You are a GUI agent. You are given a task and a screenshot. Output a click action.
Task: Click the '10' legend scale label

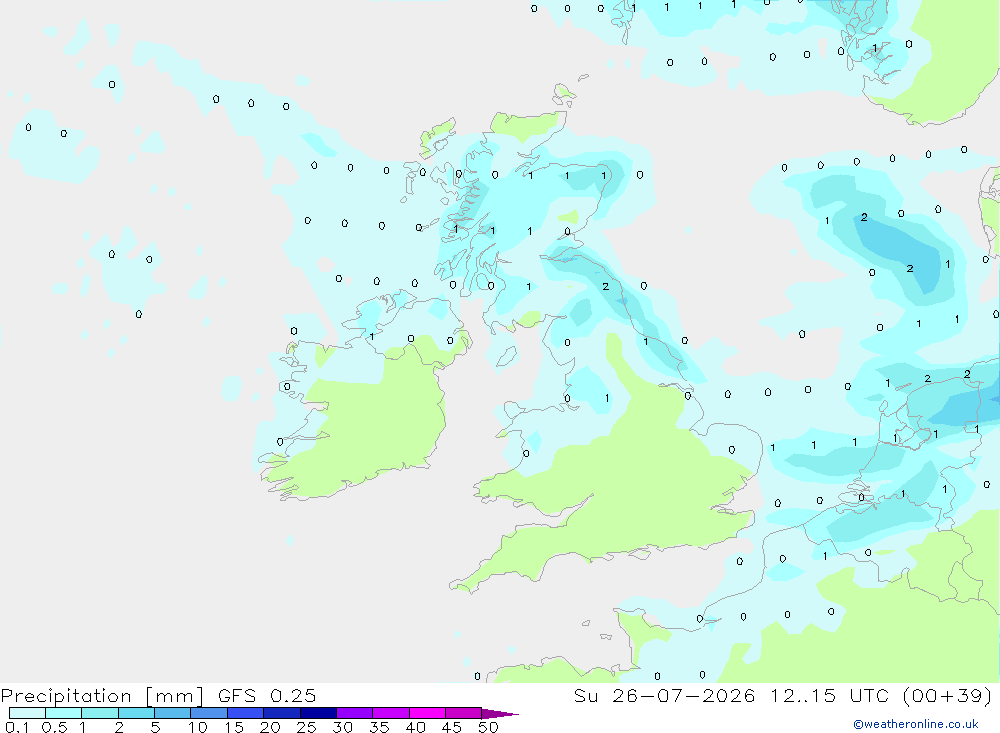(x=198, y=727)
